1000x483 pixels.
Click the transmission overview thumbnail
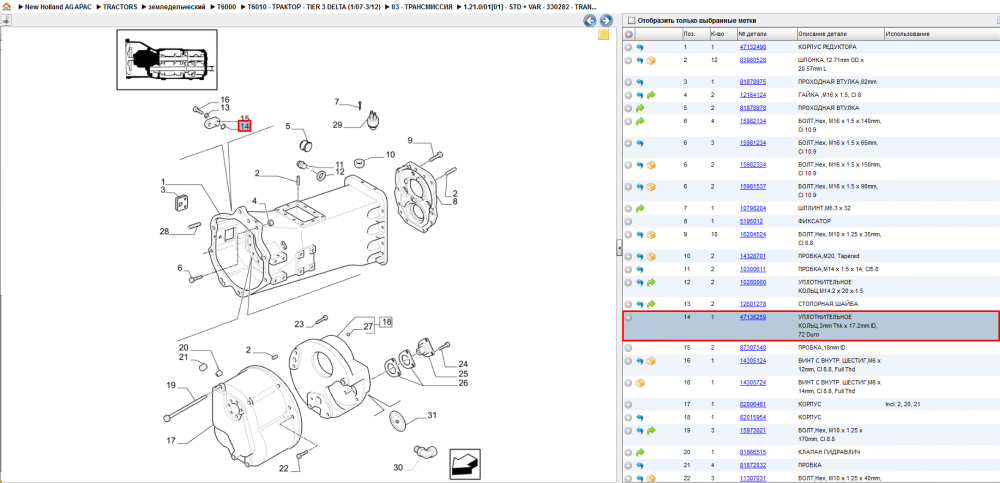pos(166,59)
